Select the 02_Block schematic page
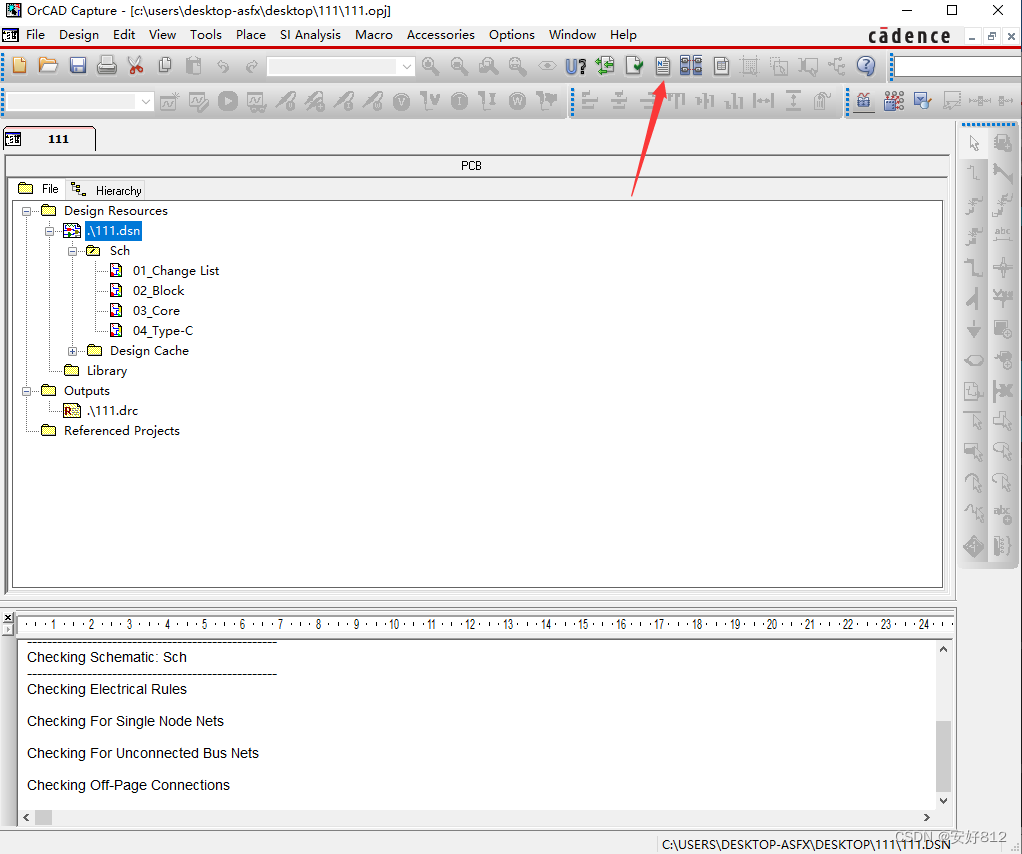Viewport: 1022px width, 854px height. 158,291
